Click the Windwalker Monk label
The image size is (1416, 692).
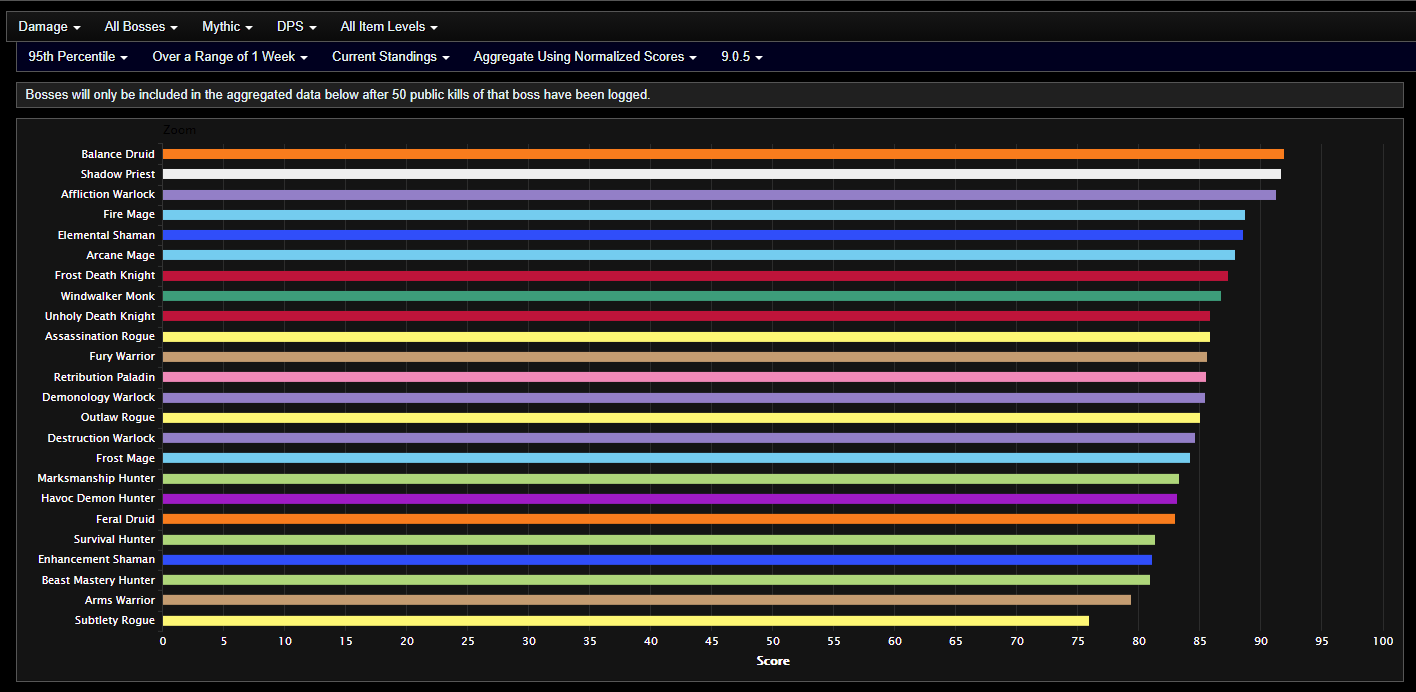click(108, 296)
